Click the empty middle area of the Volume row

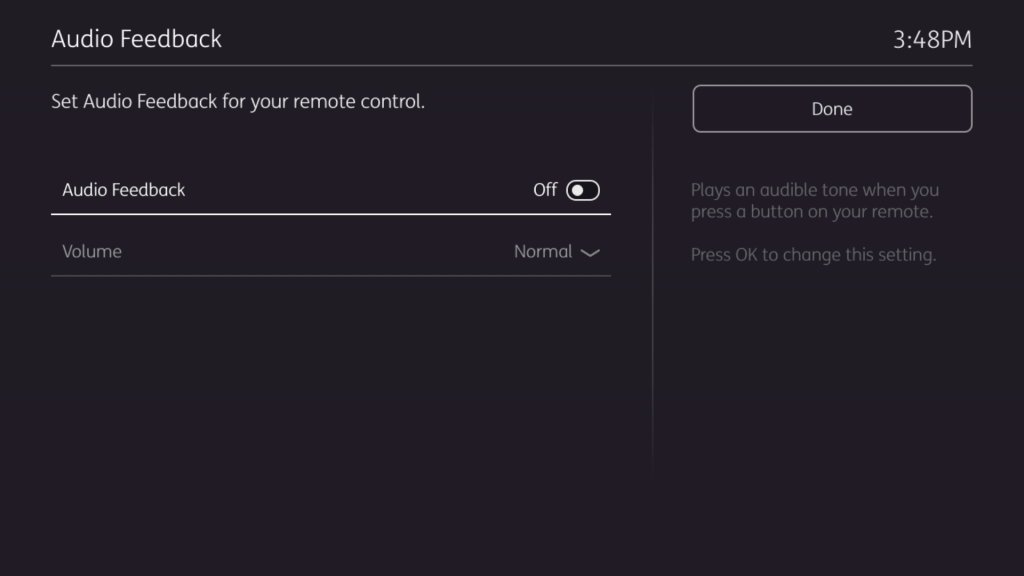click(x=320, y=252)
